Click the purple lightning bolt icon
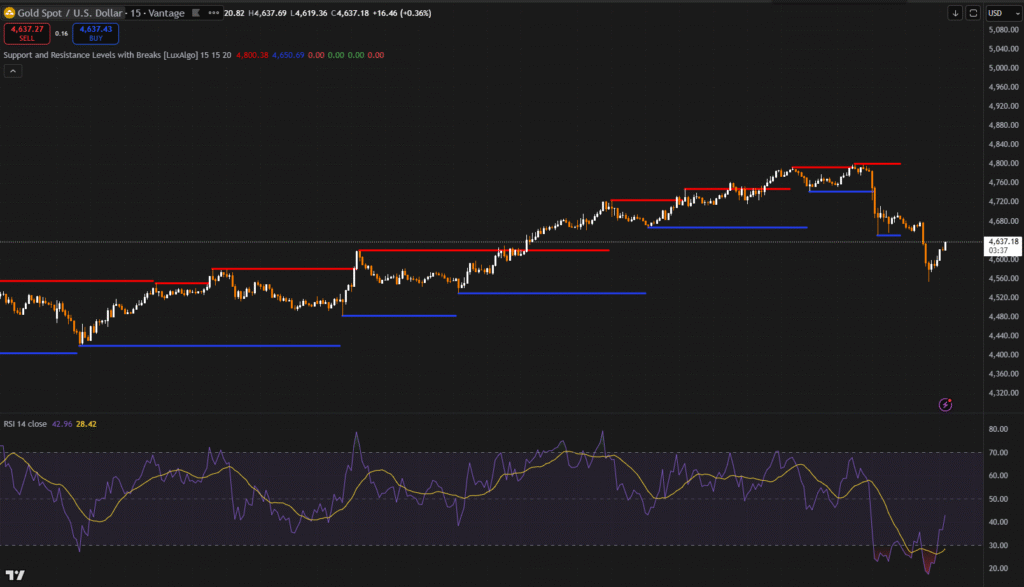The width and height of the screenshot is (1024, 587). click(945, 405)
